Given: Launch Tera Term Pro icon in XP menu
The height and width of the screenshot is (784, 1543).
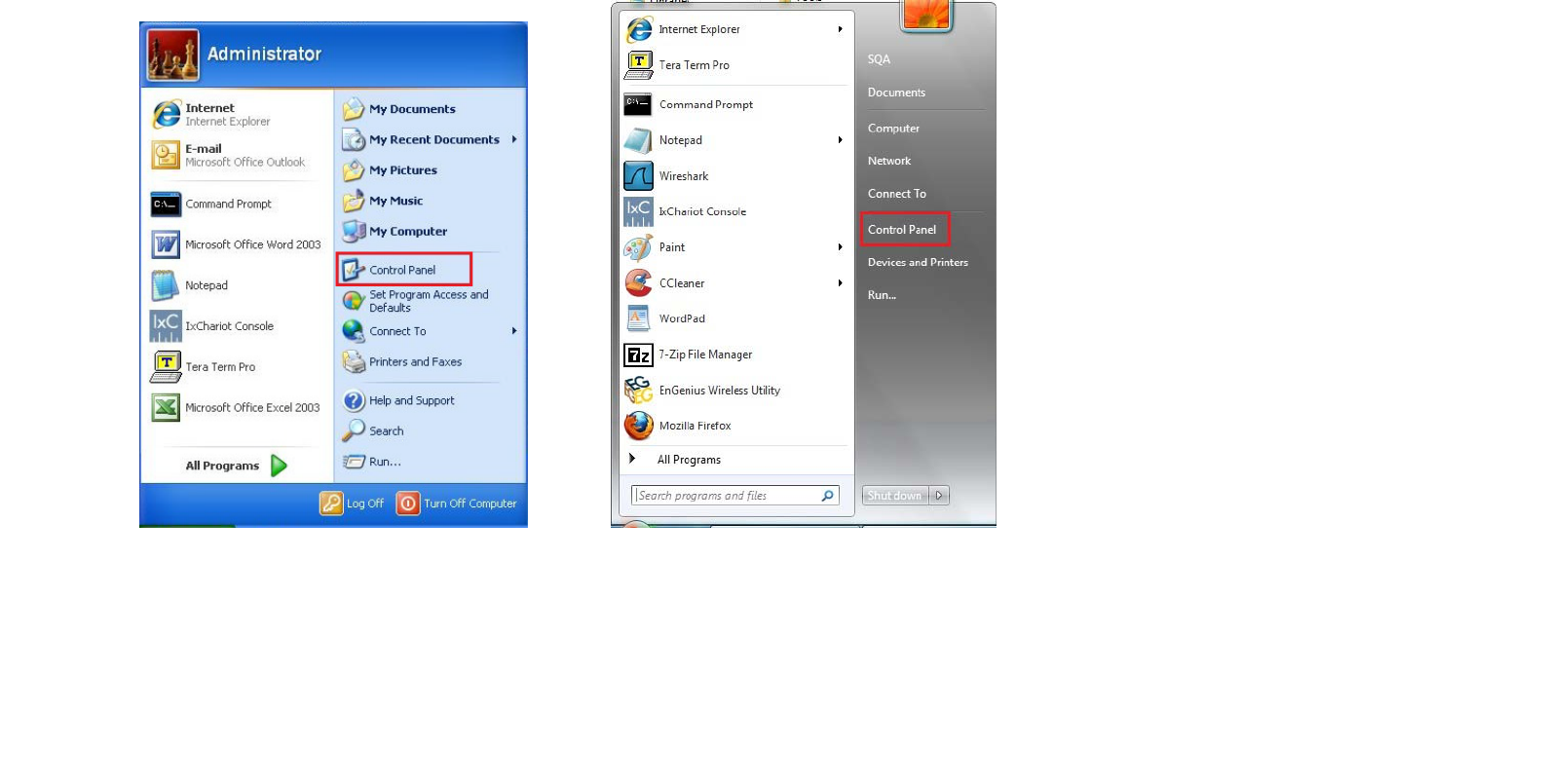Looking at the screenshot, I should [166, 367].
